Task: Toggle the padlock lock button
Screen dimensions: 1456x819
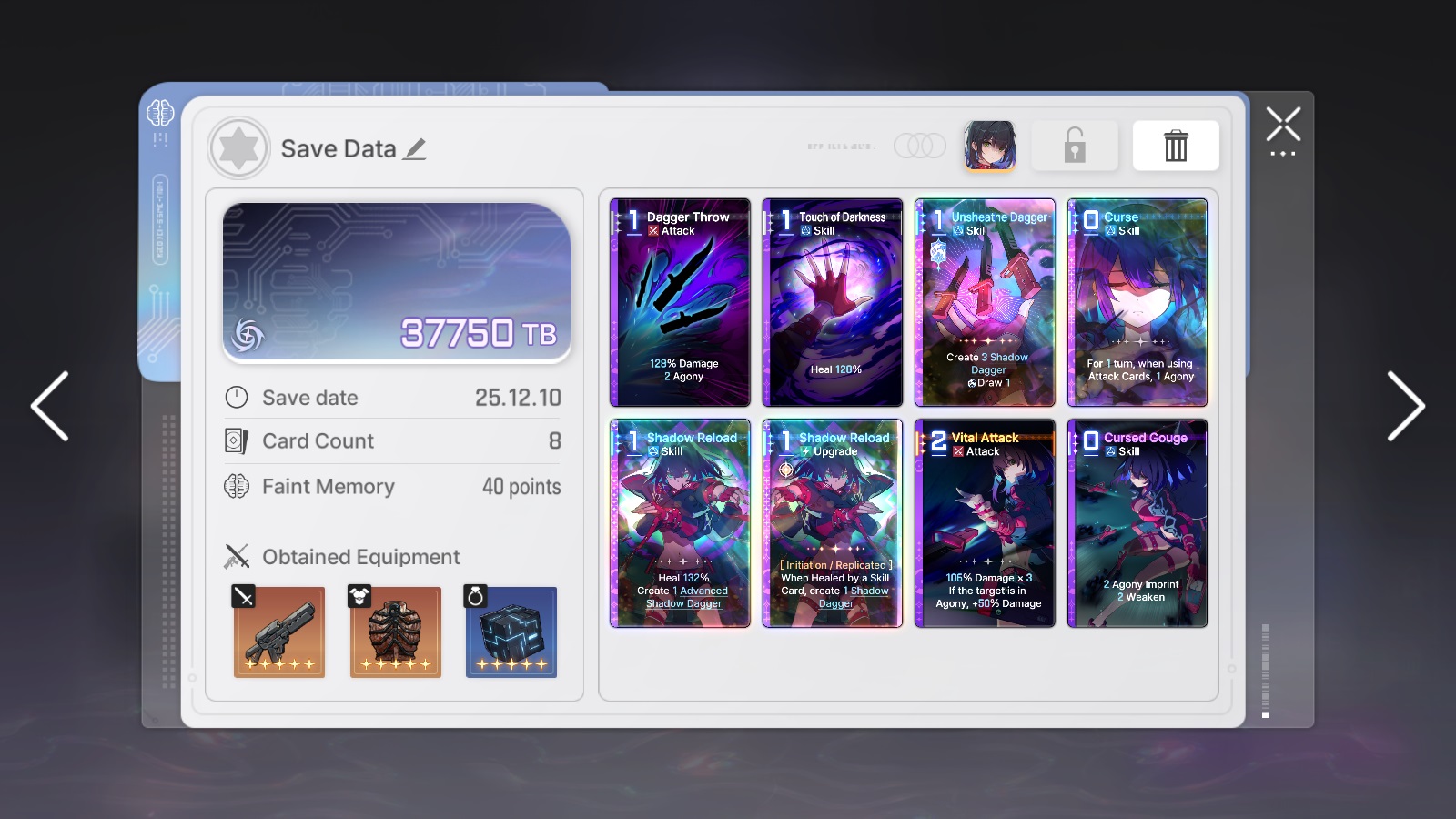Action: 1075,146
